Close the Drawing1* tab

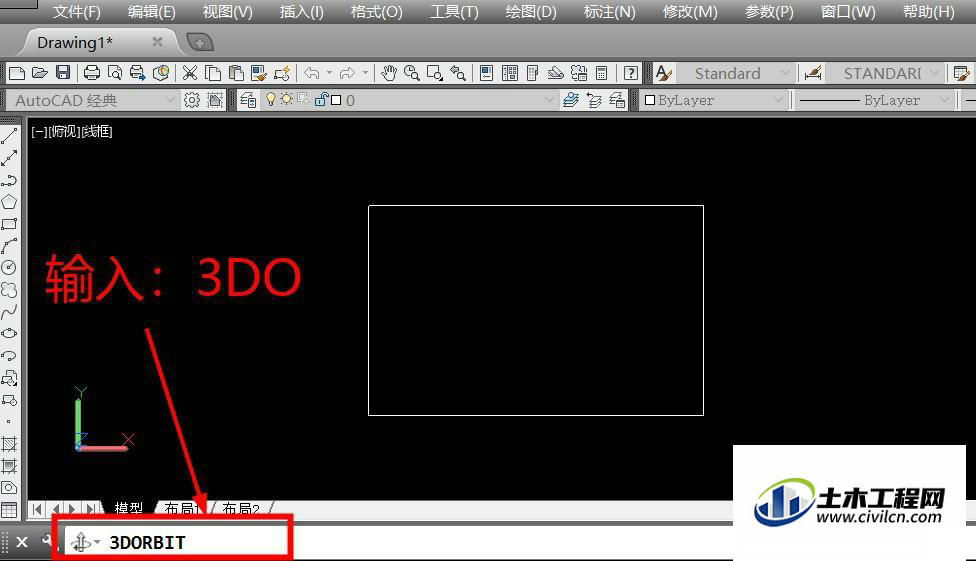[157, 42]
